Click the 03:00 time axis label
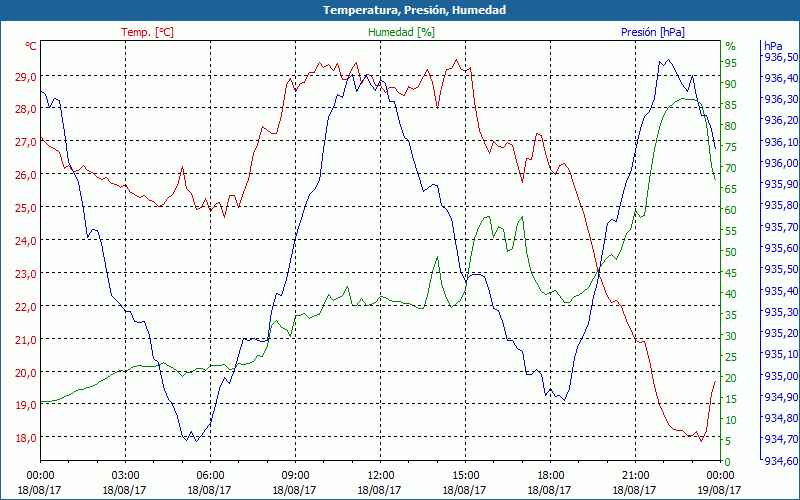Screen dimensions: 800x500 (126, 475)
